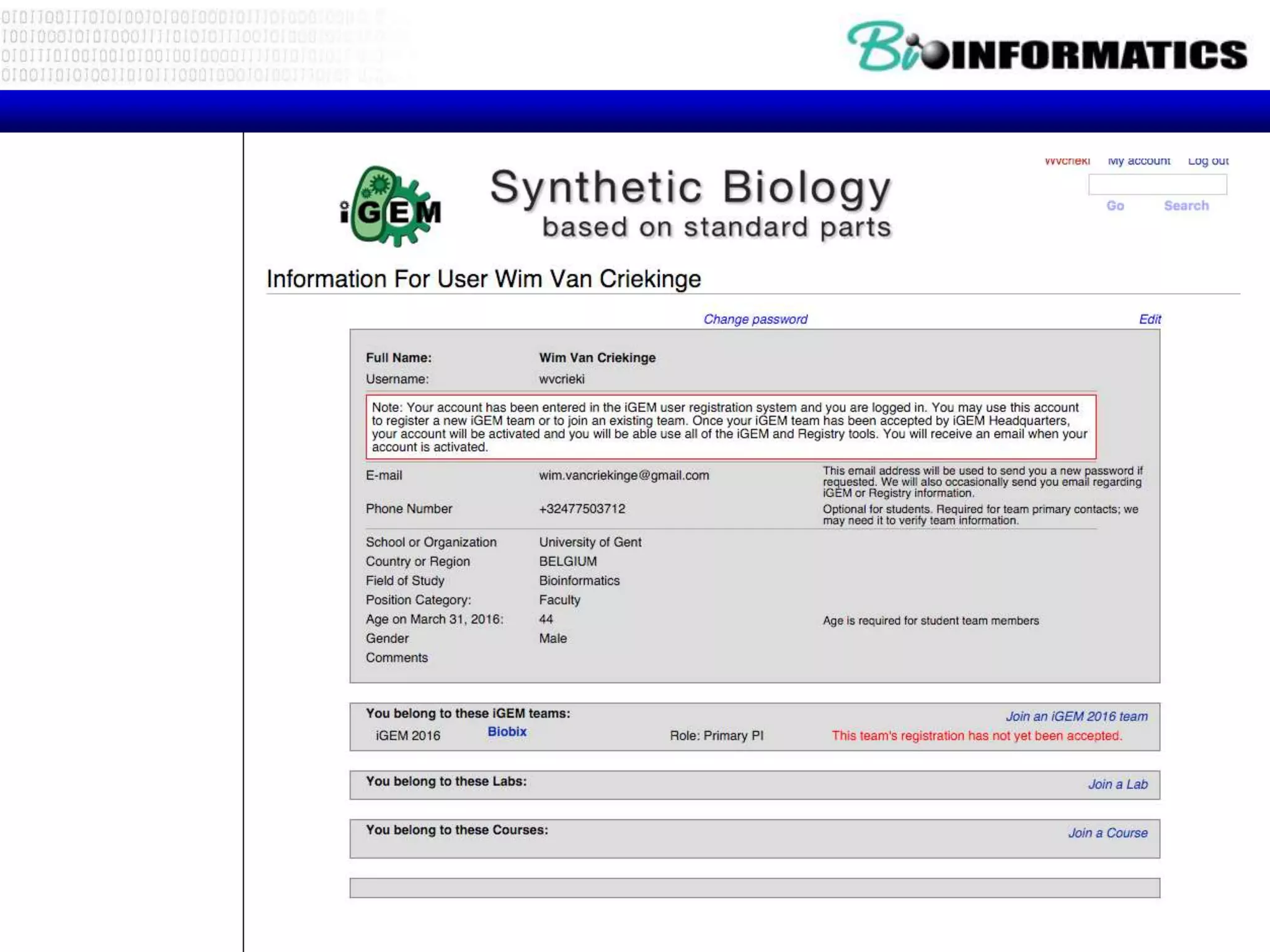Open the Biobix team page link
Screen dimensions: 1270x952
[507, 731]
